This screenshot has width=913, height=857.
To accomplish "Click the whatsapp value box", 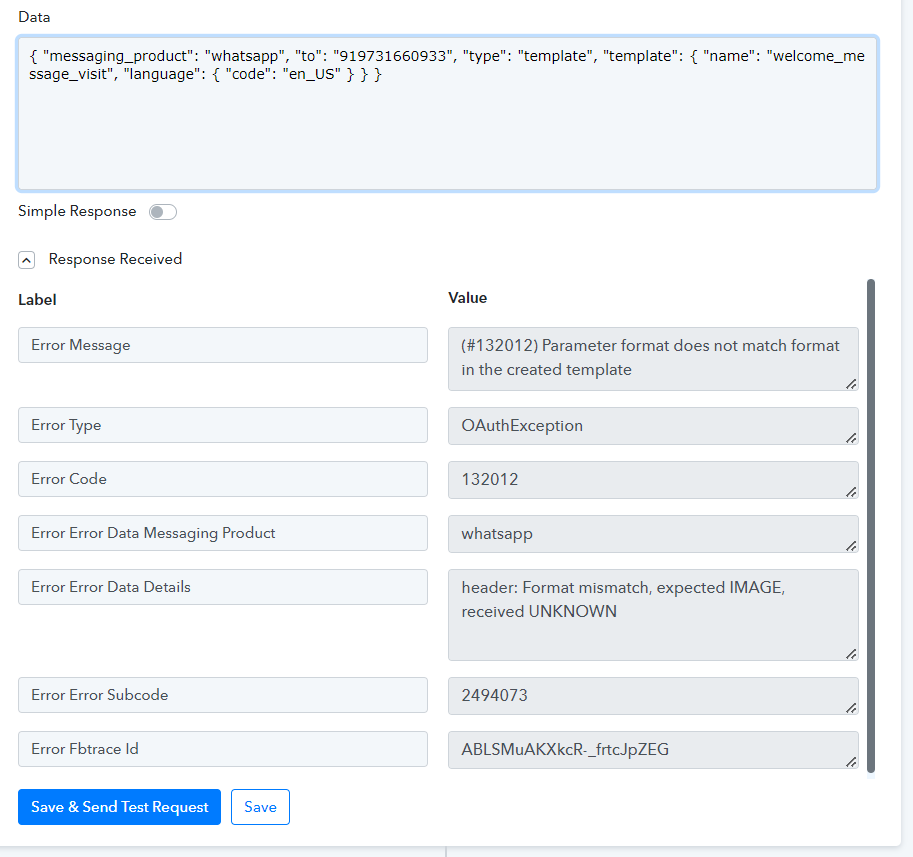I will pos(653,534).
